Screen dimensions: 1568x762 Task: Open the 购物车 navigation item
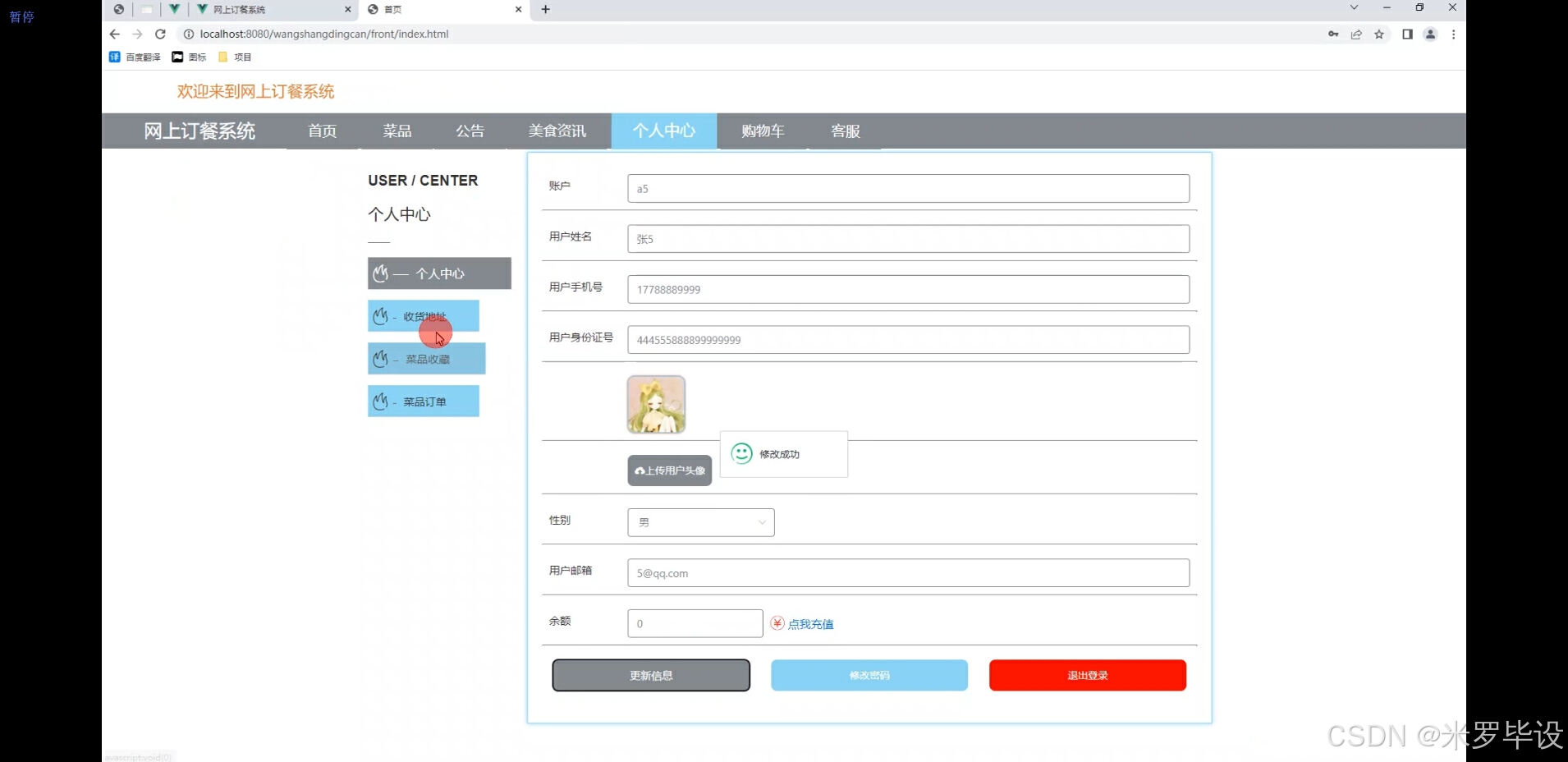763,131
